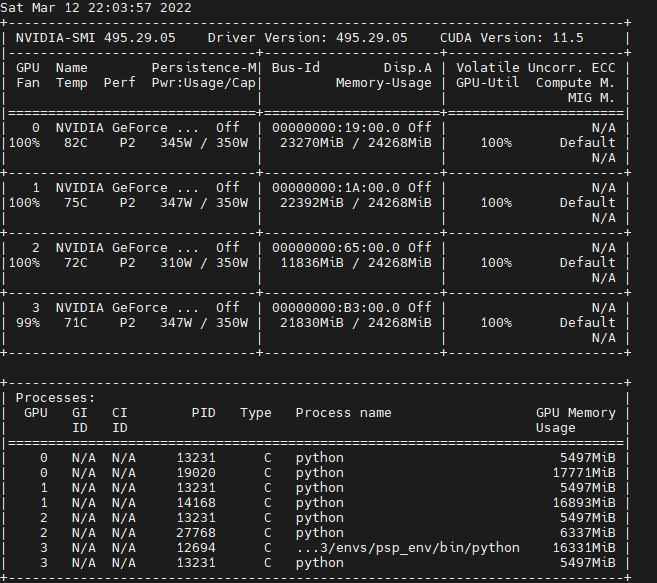
Task: Click memory usage '6337MiB'
Action: [587, 533]
